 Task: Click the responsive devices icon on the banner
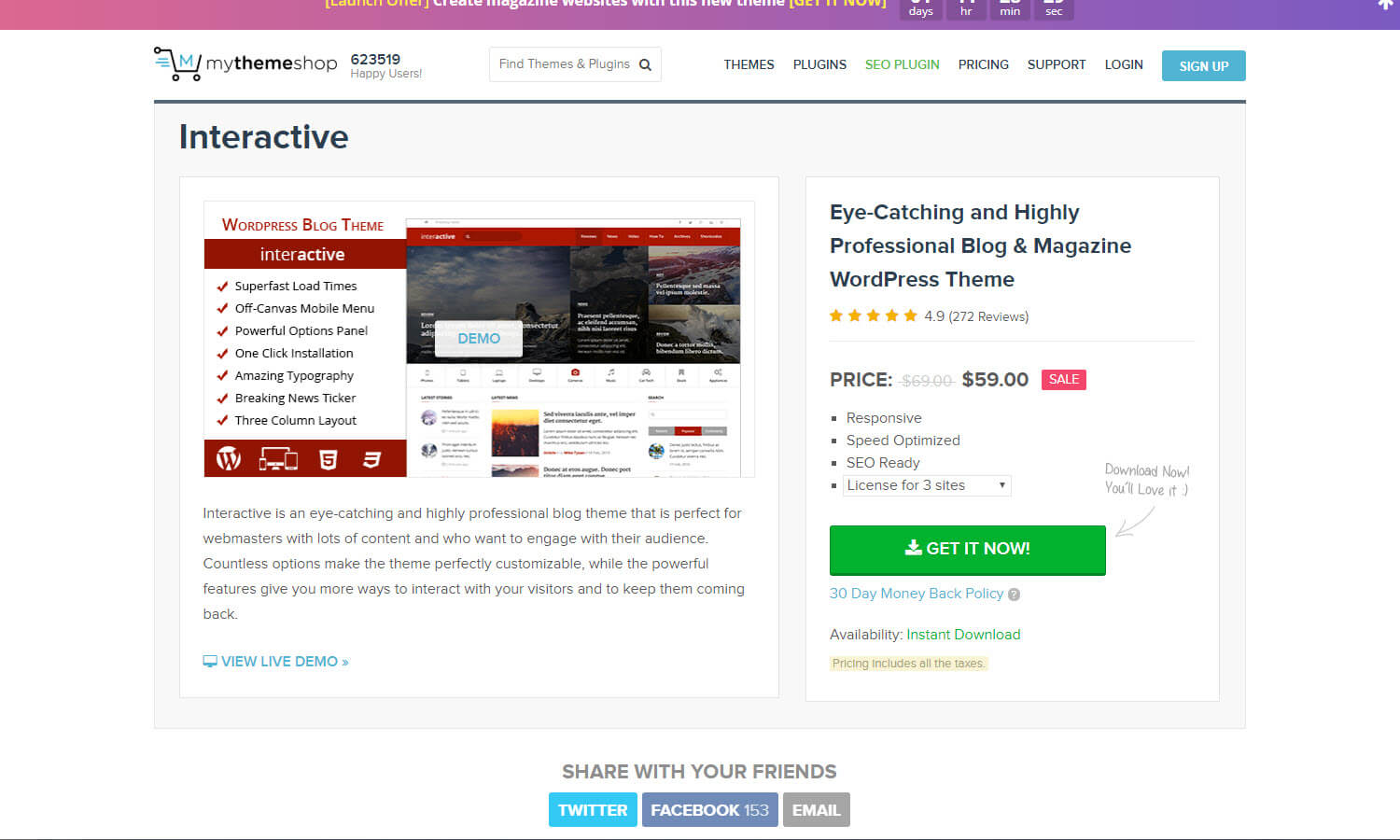pyautogui.click(x=280, y=458)
